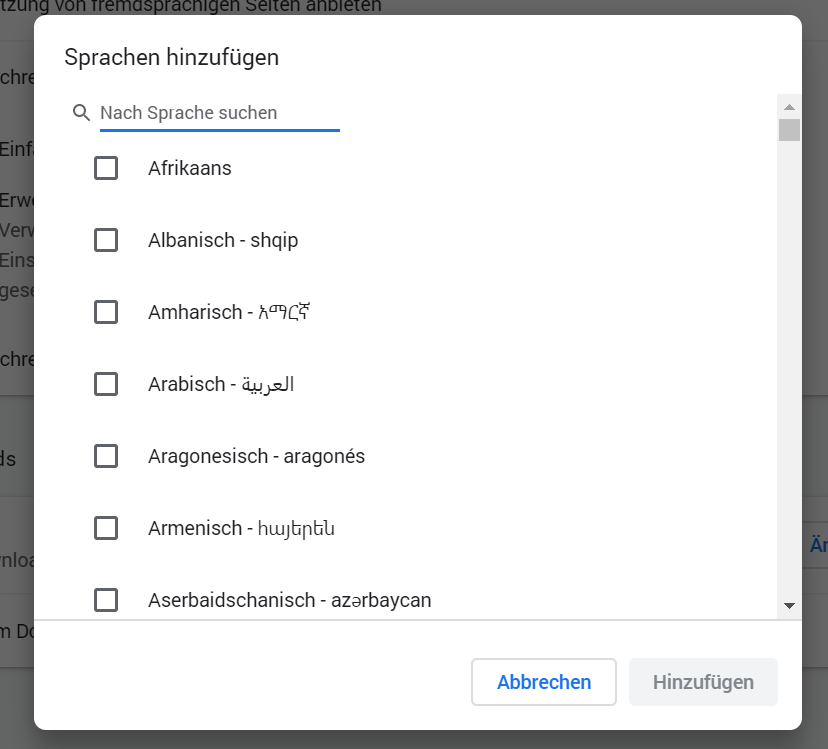Click the Hinzufügen button
Image resolution: width=828 pixels, height=749 pixels.
click(x=703, y=682)
